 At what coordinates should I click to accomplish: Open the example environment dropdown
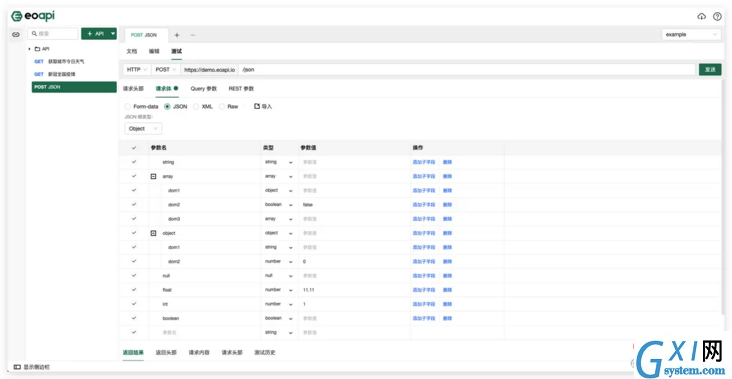(691, 35)
